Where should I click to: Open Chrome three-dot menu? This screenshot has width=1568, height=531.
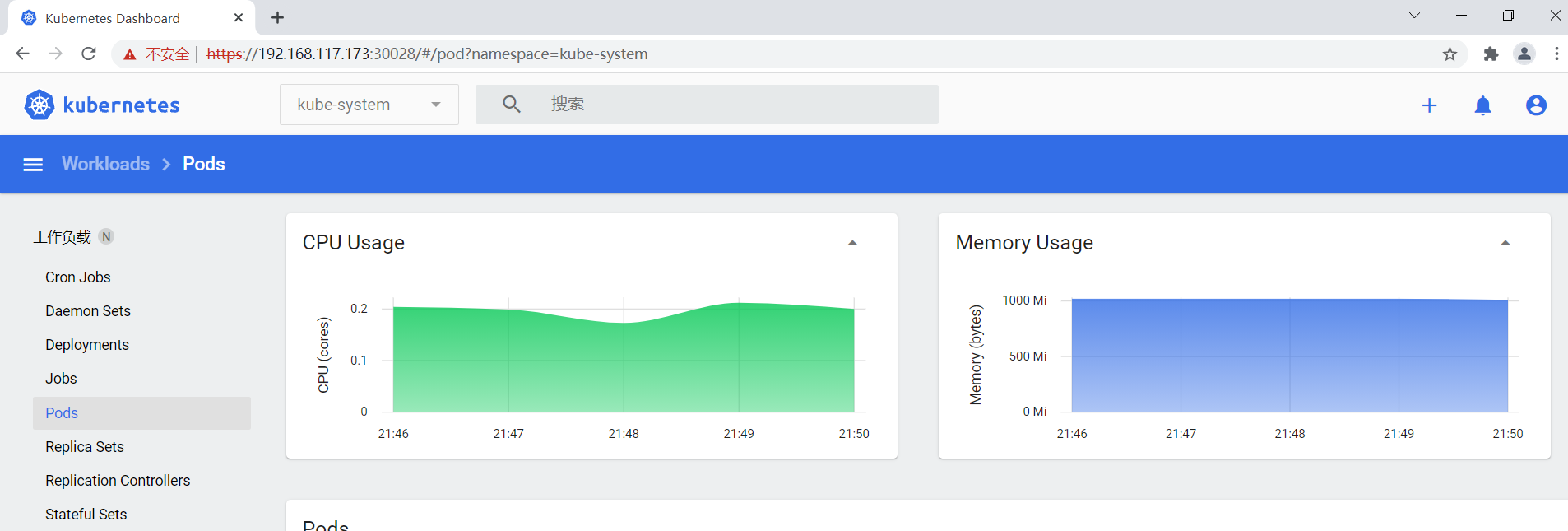[x=1556, y=54]
